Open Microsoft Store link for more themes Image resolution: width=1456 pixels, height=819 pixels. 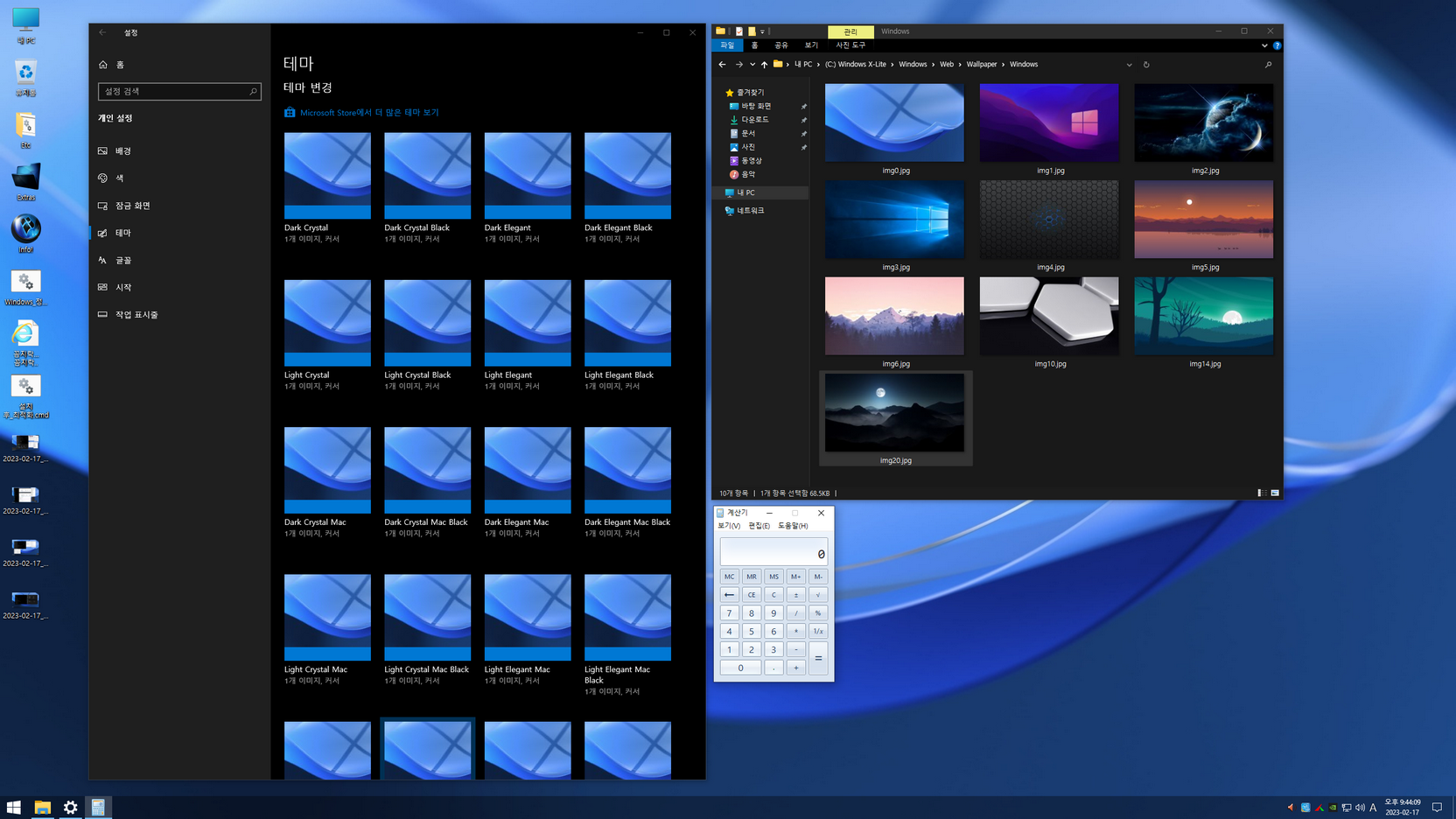point(361,112)
